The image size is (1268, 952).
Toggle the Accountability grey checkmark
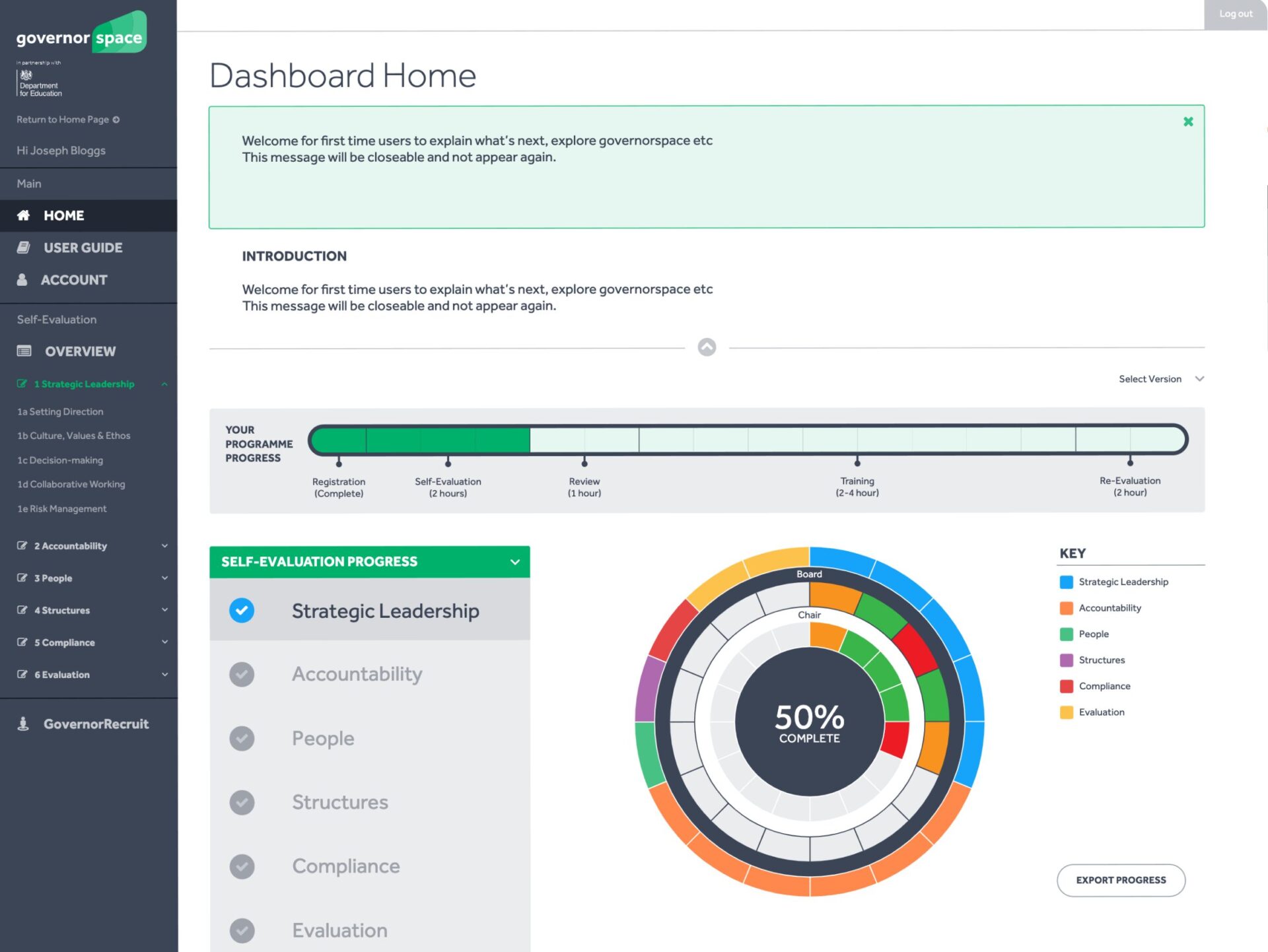242,674
